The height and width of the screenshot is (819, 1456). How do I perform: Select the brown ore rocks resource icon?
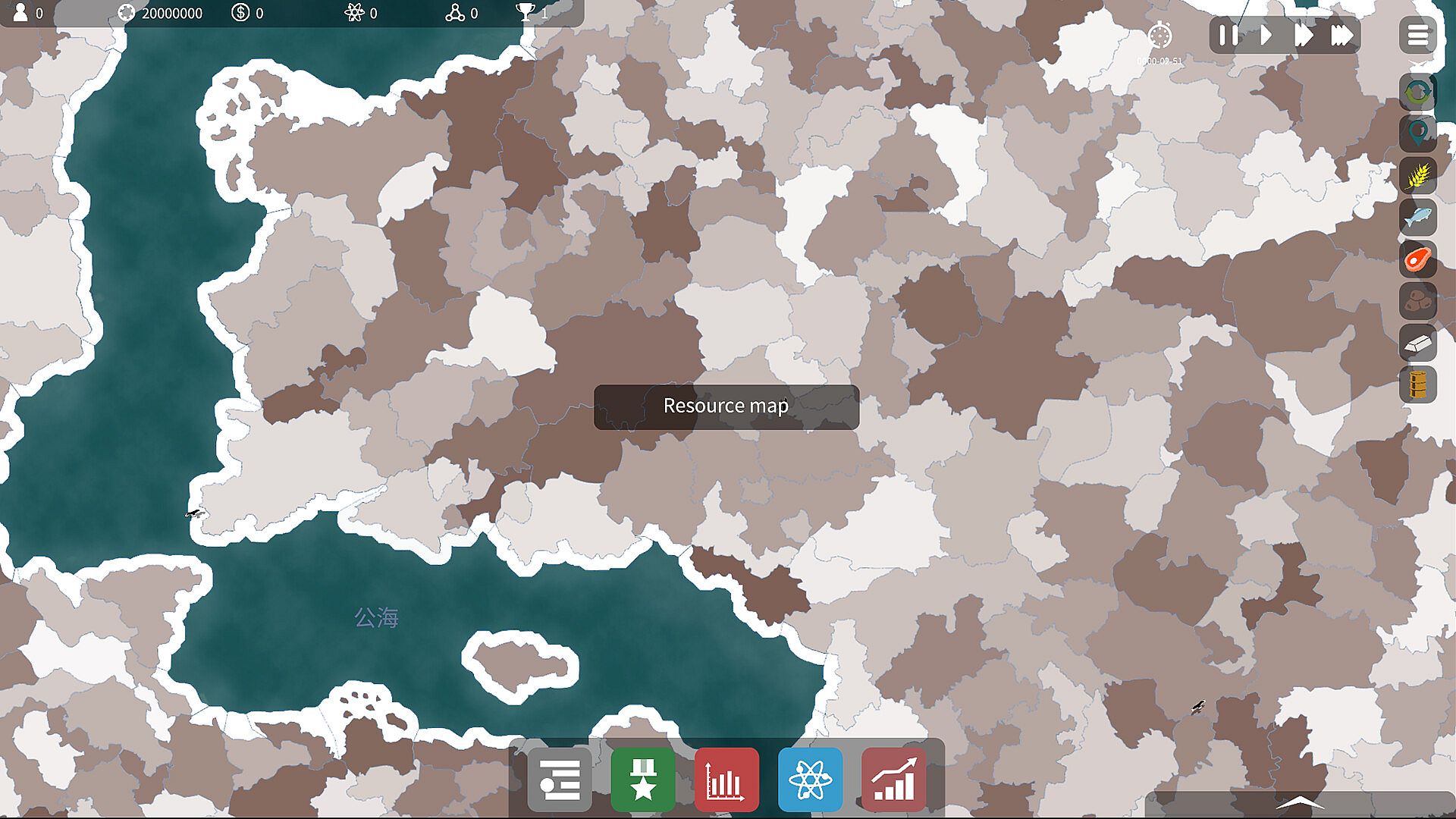(1417, 302)
